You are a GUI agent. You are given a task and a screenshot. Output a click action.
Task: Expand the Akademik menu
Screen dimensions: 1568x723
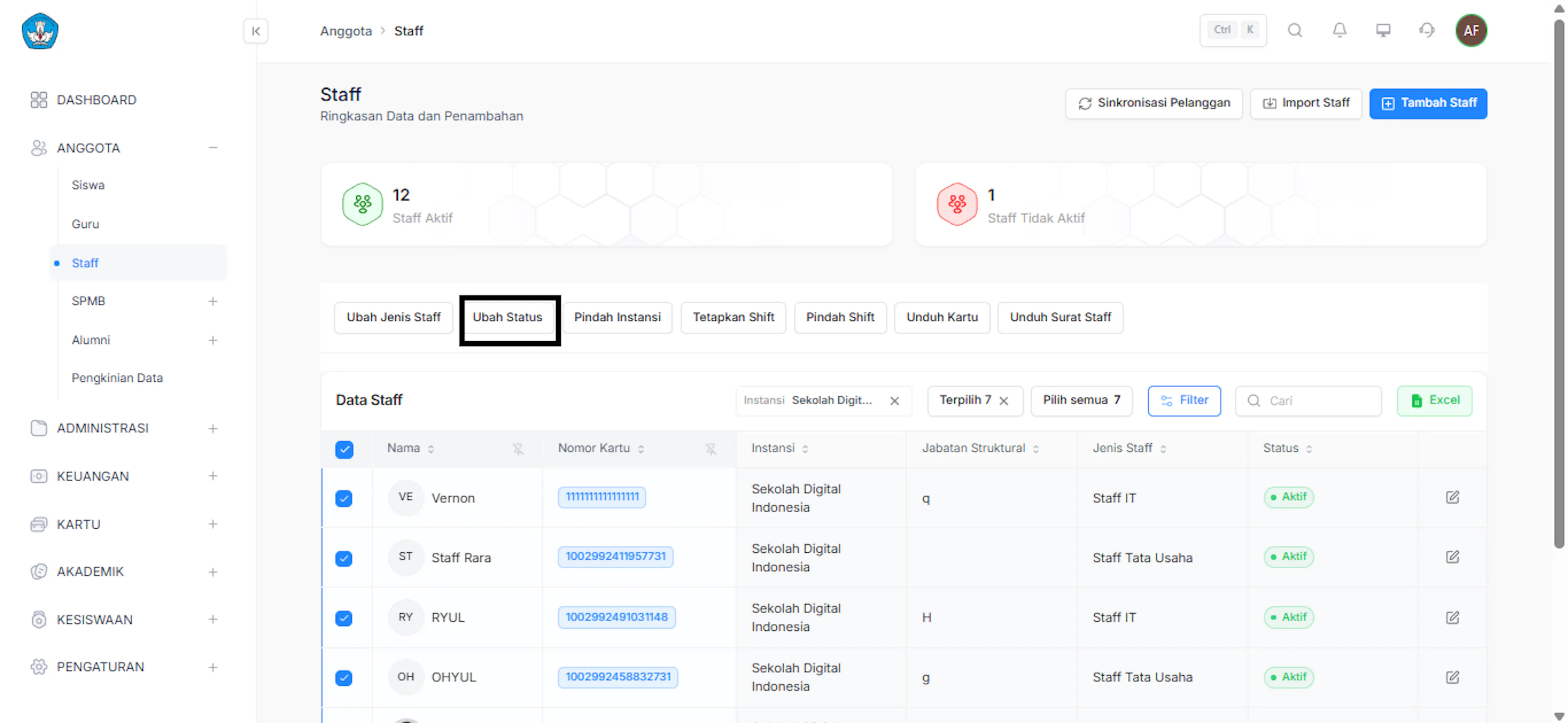212,572
